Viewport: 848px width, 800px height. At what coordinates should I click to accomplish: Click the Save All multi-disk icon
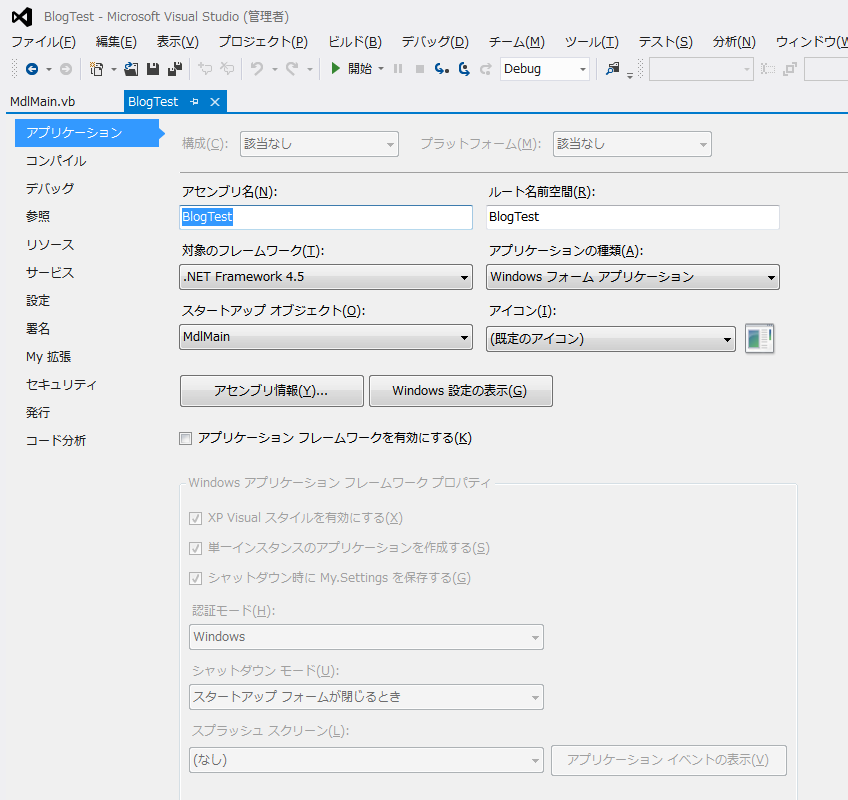click(175, 69)
